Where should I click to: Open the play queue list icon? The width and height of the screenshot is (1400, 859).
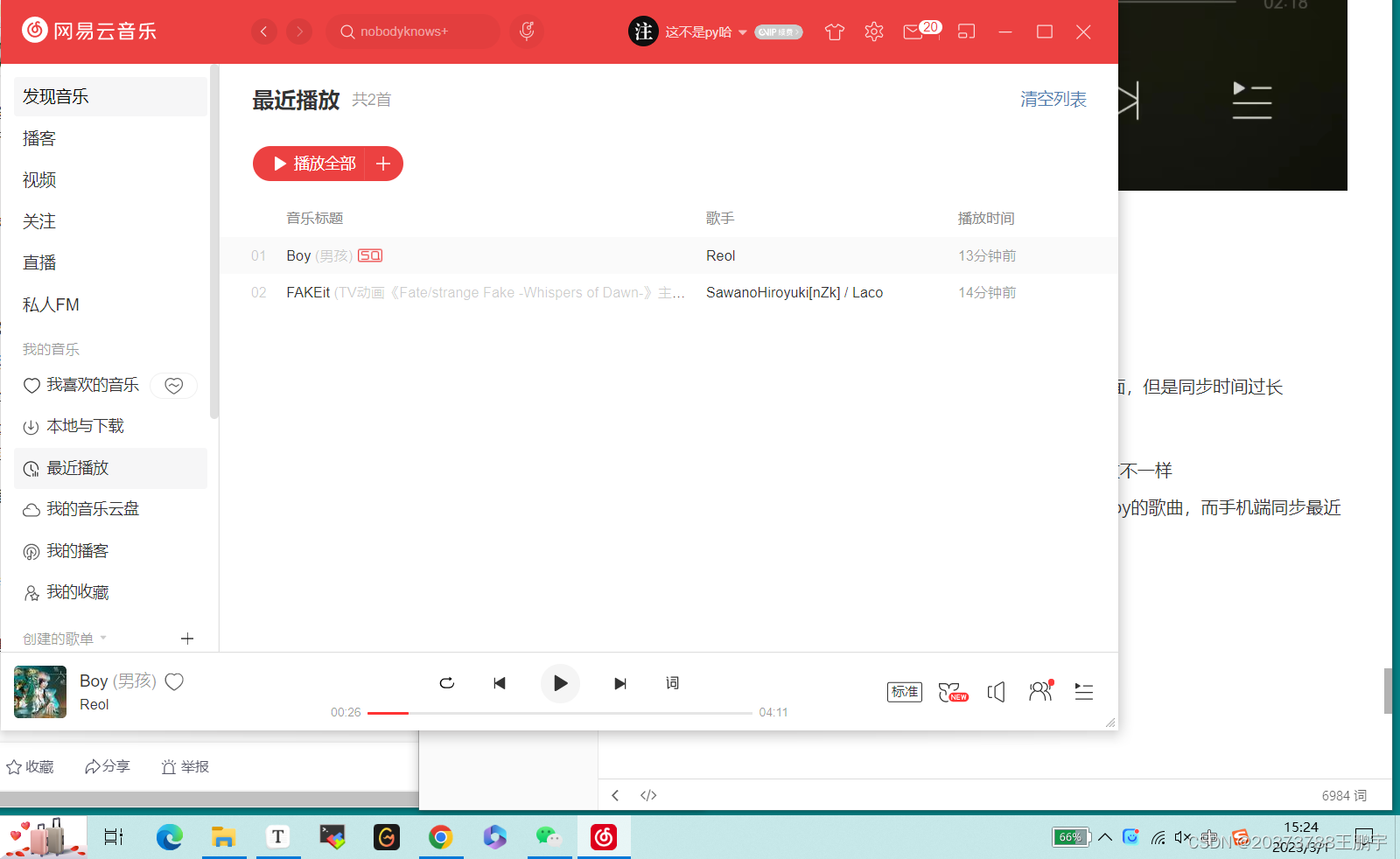(1084, 692)
